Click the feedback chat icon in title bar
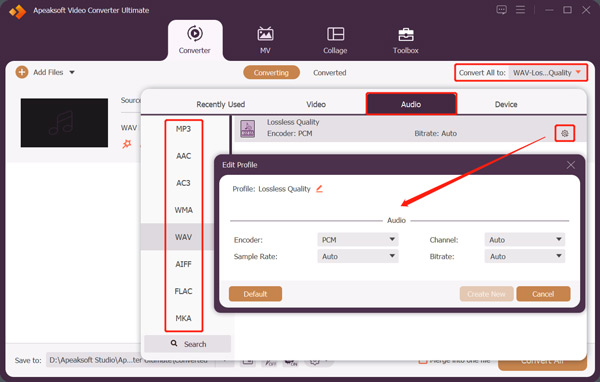This screenshot has width=600, height=382. [501, 10]
